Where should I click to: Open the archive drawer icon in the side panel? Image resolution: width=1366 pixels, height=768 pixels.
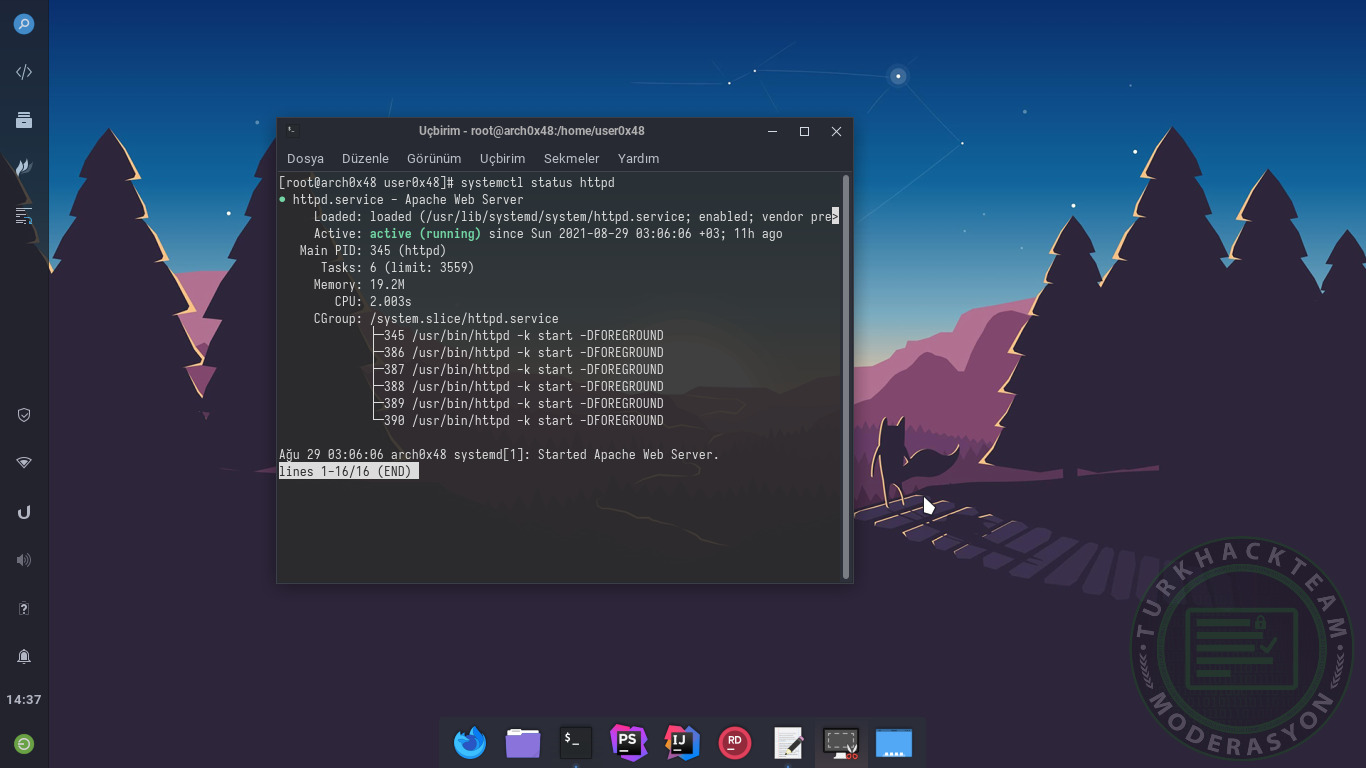click(x=24, y=120)
